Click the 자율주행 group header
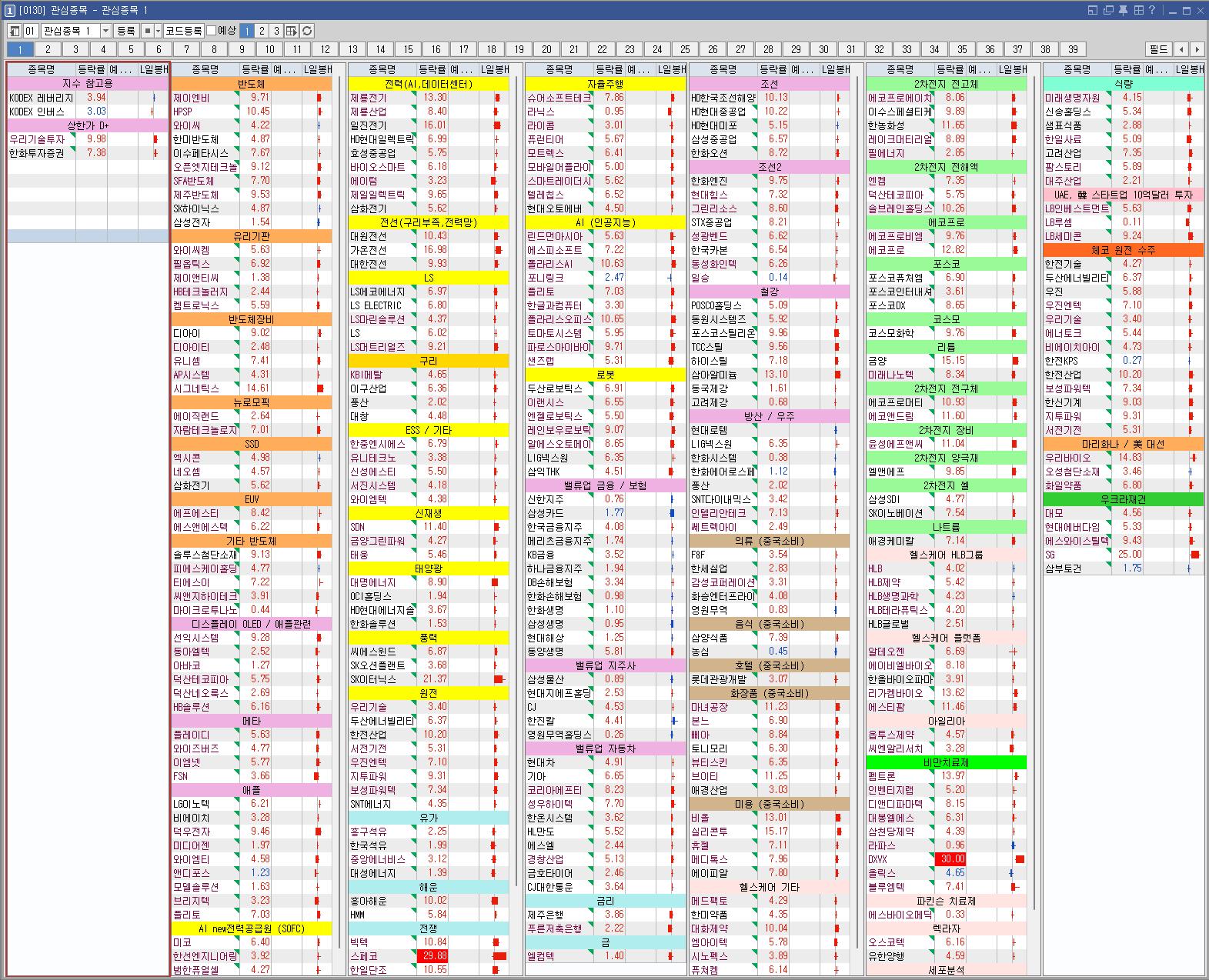This screenshot has width=1209, height=980. pos(606,84)
